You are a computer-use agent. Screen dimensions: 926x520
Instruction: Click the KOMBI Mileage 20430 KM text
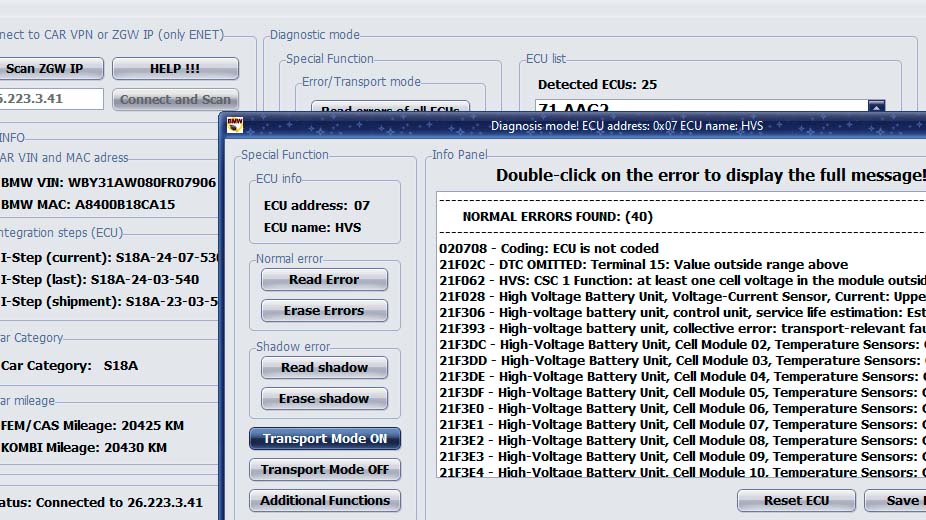[84, 447]
